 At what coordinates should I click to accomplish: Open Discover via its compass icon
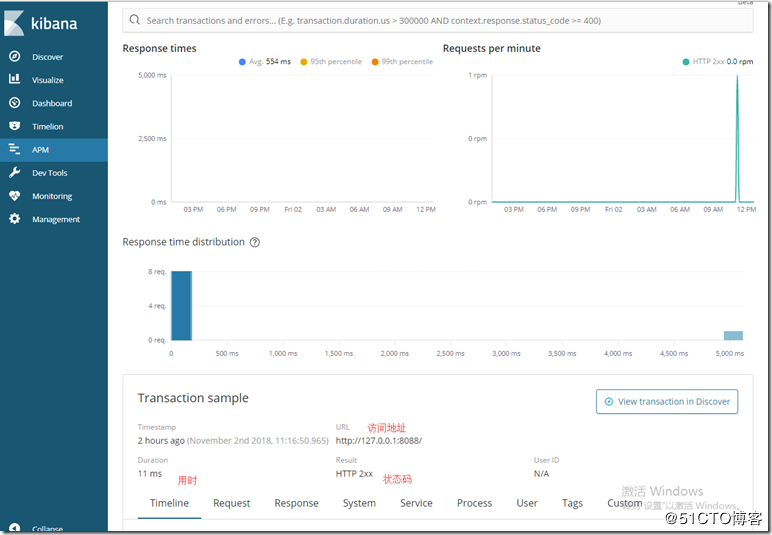coord(15,57)
